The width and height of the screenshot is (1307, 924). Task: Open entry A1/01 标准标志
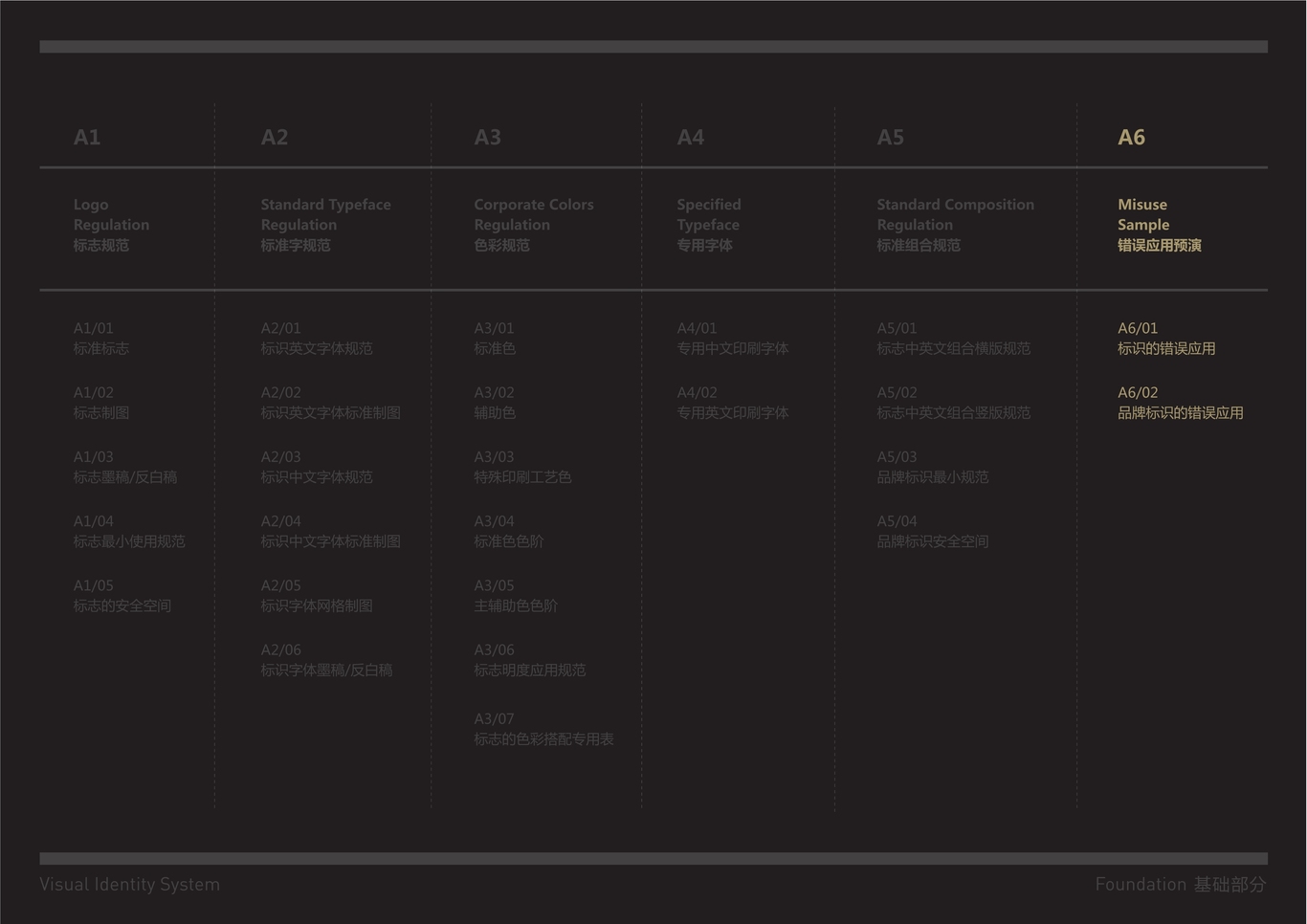(x=101, y=339)
